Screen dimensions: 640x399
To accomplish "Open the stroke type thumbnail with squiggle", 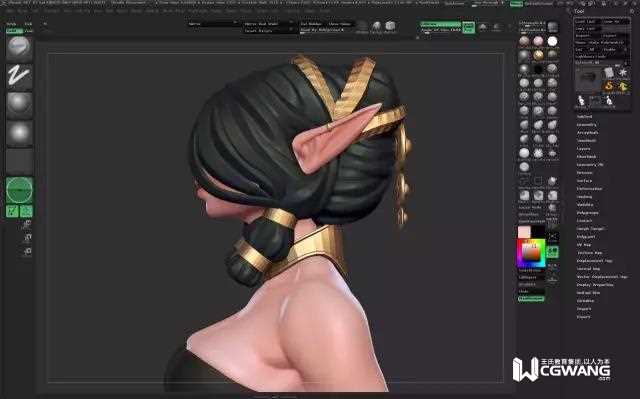I will [19, 76].
